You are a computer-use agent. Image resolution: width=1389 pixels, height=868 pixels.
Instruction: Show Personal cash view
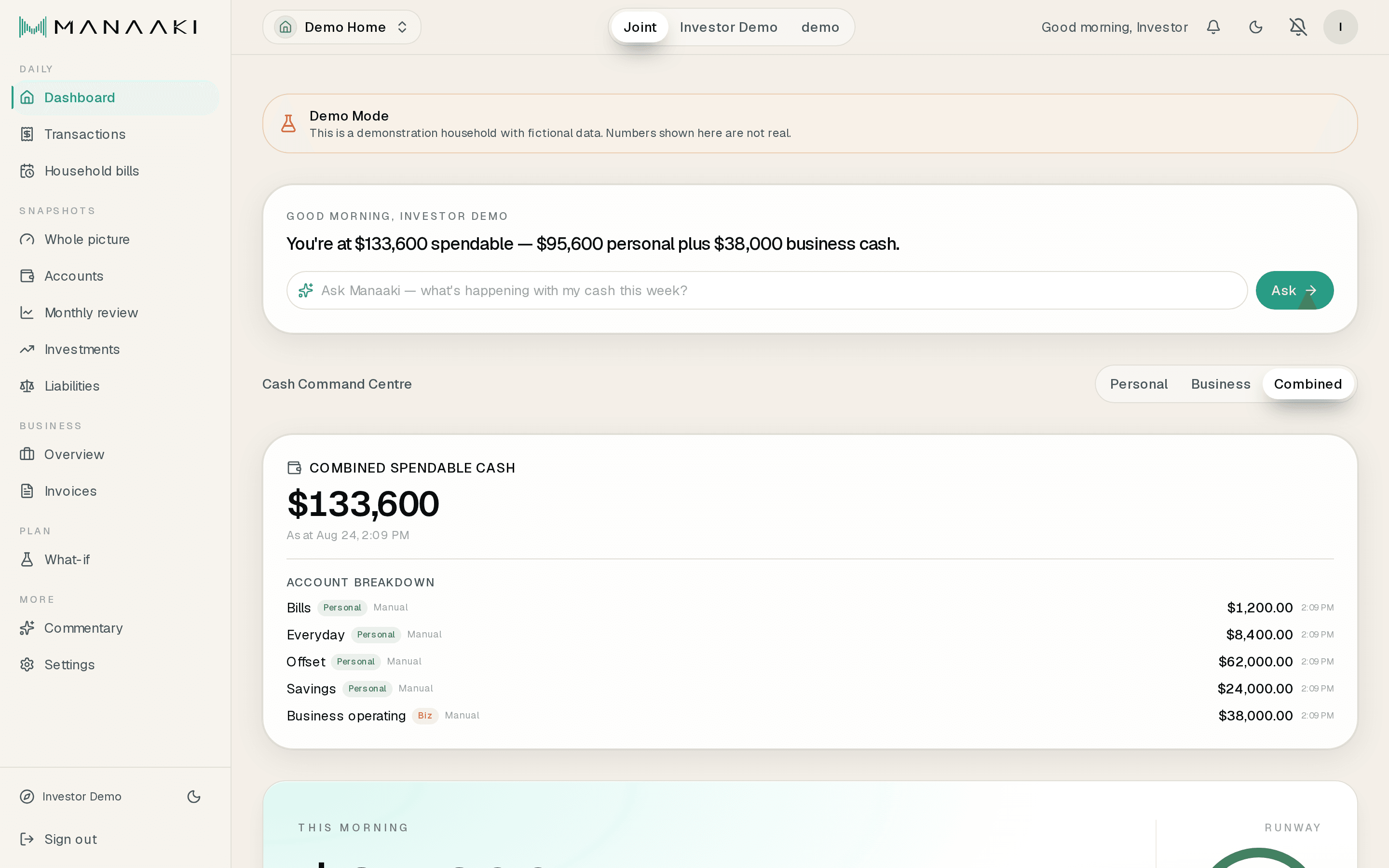pyautogui.click(x=1138, y=384)
